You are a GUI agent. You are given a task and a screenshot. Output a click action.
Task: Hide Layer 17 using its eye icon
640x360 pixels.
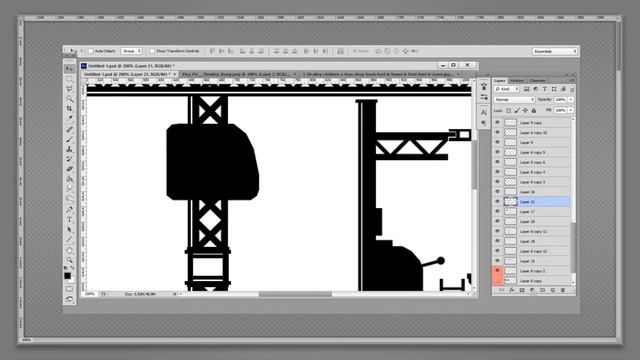pos(497,211)
